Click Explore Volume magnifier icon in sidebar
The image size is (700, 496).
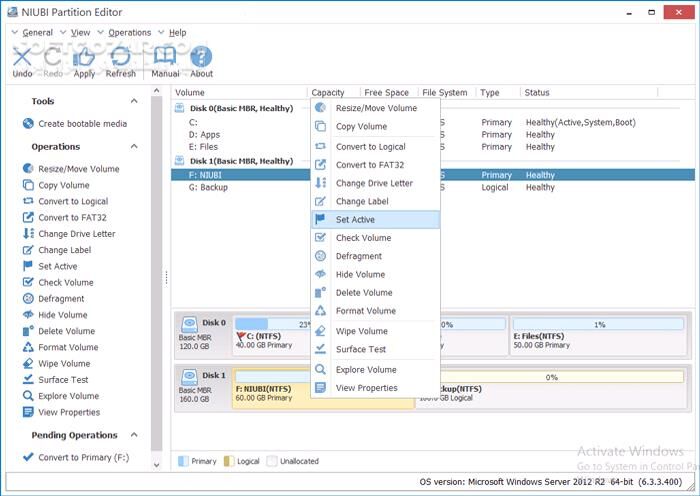click(28, 396)
